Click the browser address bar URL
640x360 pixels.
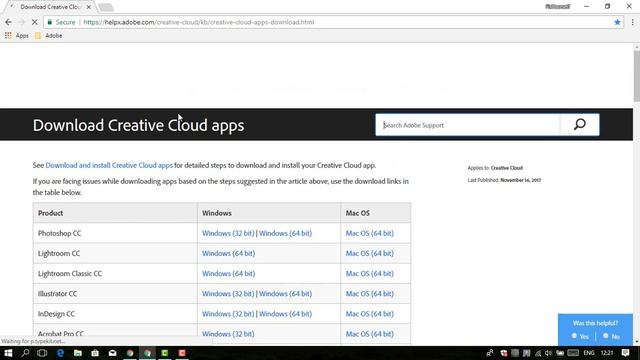point(198,22)
